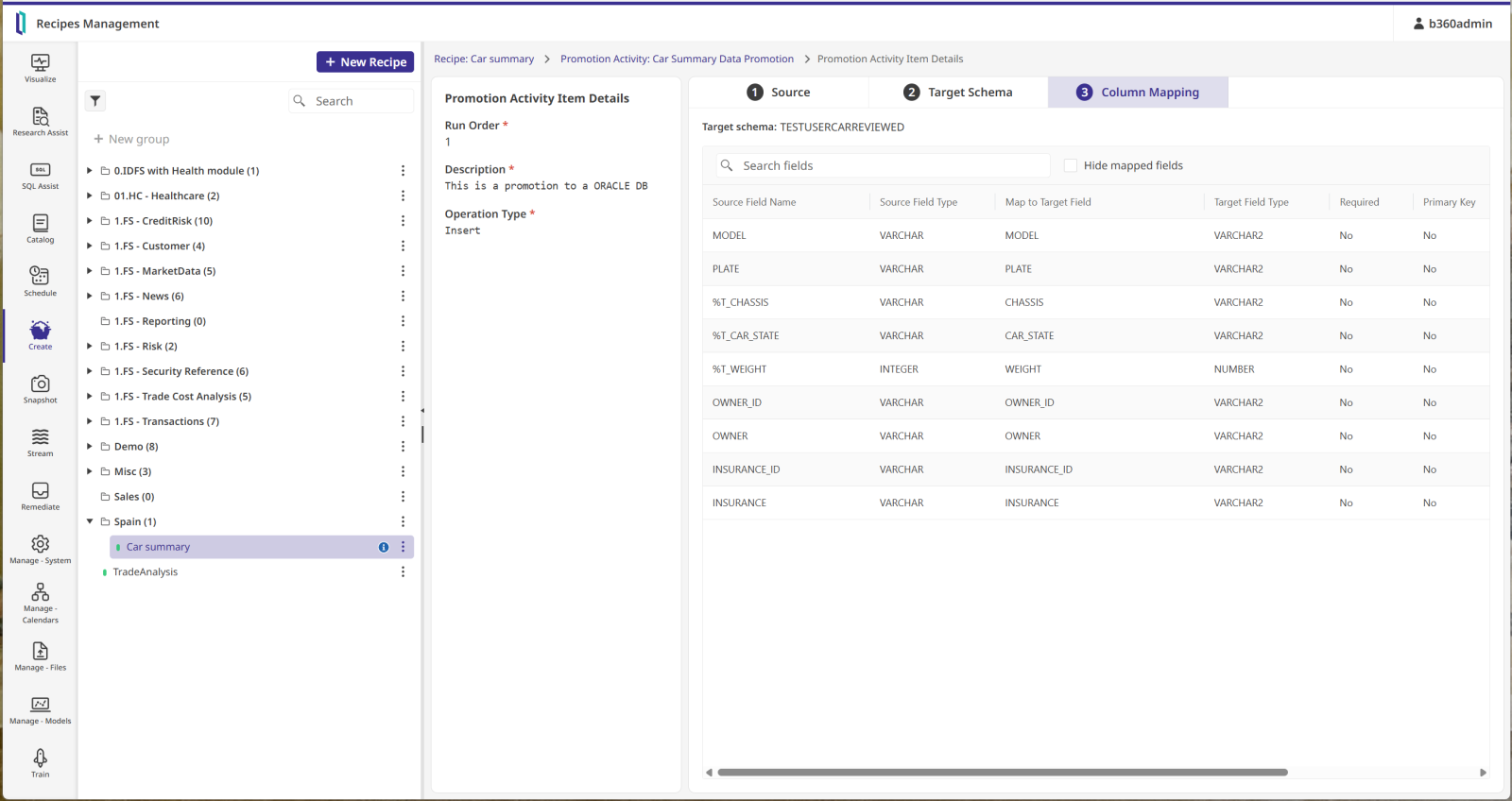The image size is (1512, 801).
Task: Expand the 1.FS - CreditRisk group
Action: point(90,221)
